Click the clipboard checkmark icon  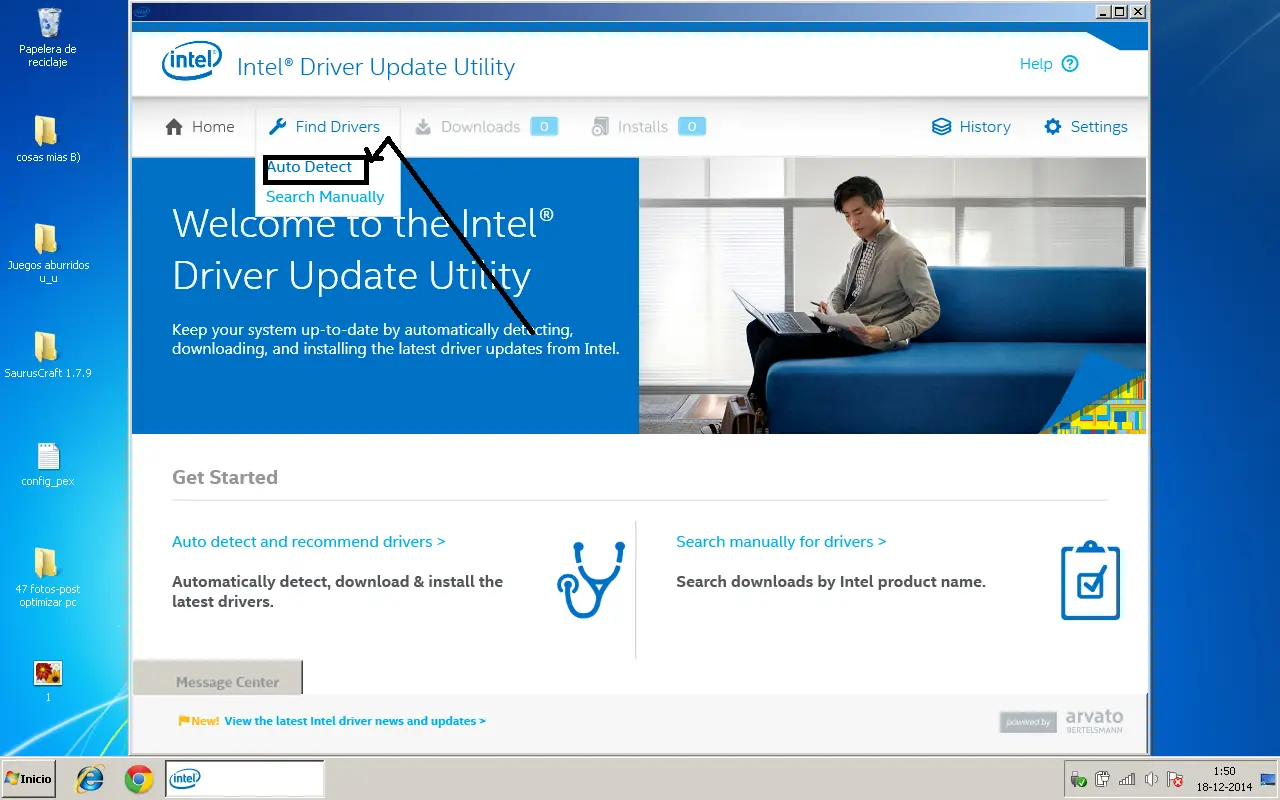[x=1090, y=581]
